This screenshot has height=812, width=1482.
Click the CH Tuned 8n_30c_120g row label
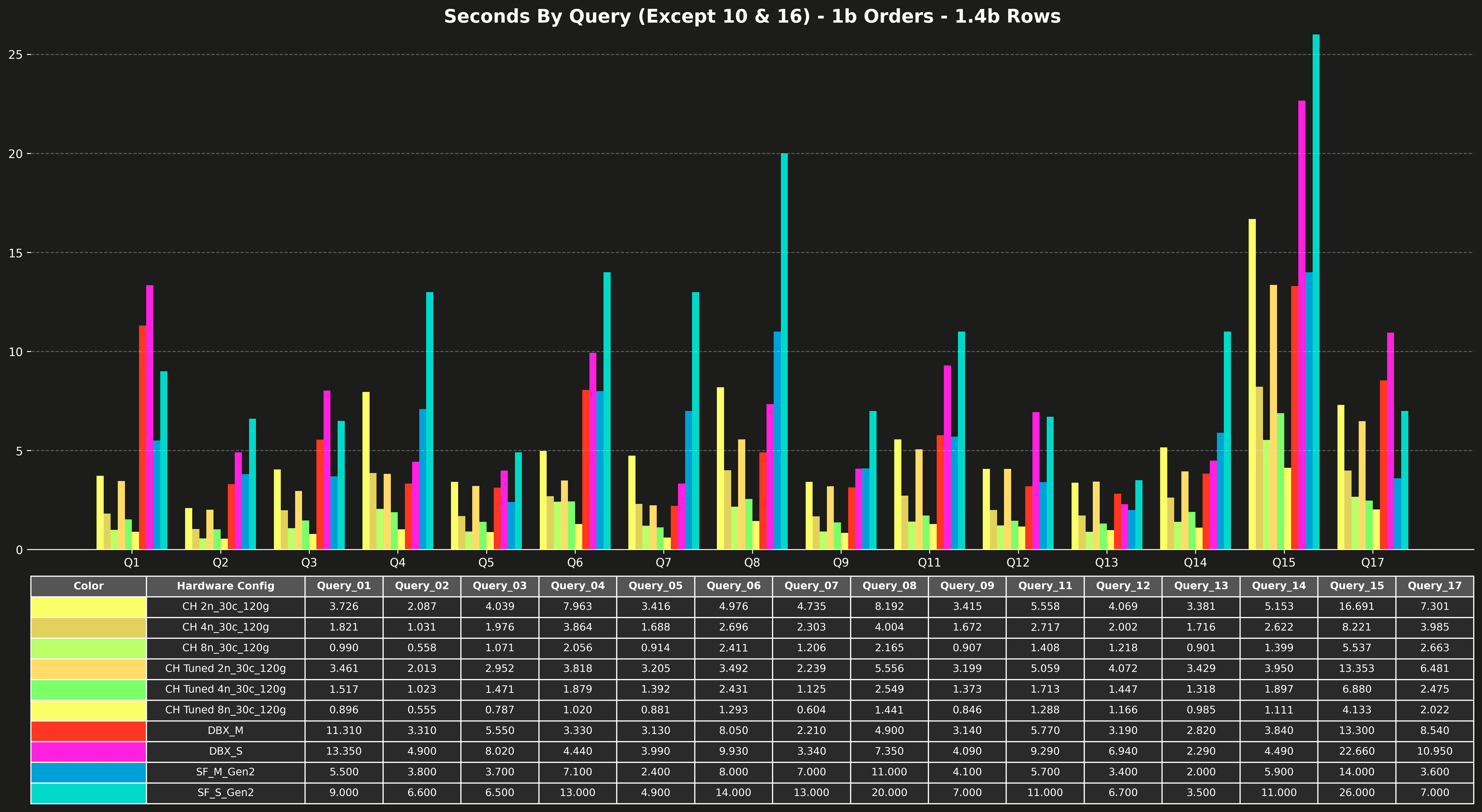click(x=226, y=710)
